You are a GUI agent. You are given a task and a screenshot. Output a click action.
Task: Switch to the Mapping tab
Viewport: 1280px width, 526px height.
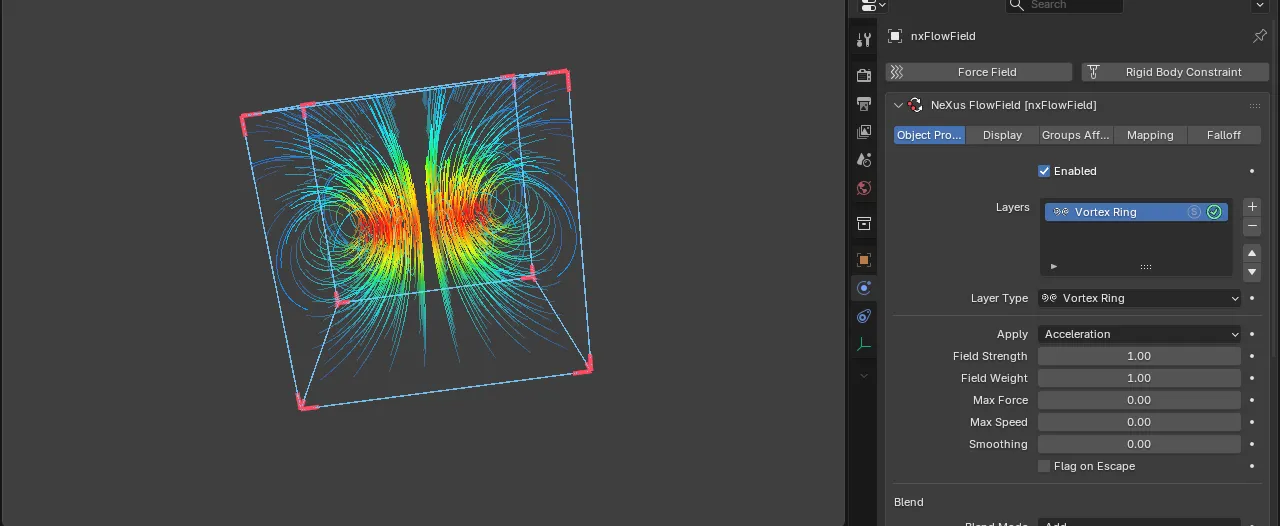1150,135
